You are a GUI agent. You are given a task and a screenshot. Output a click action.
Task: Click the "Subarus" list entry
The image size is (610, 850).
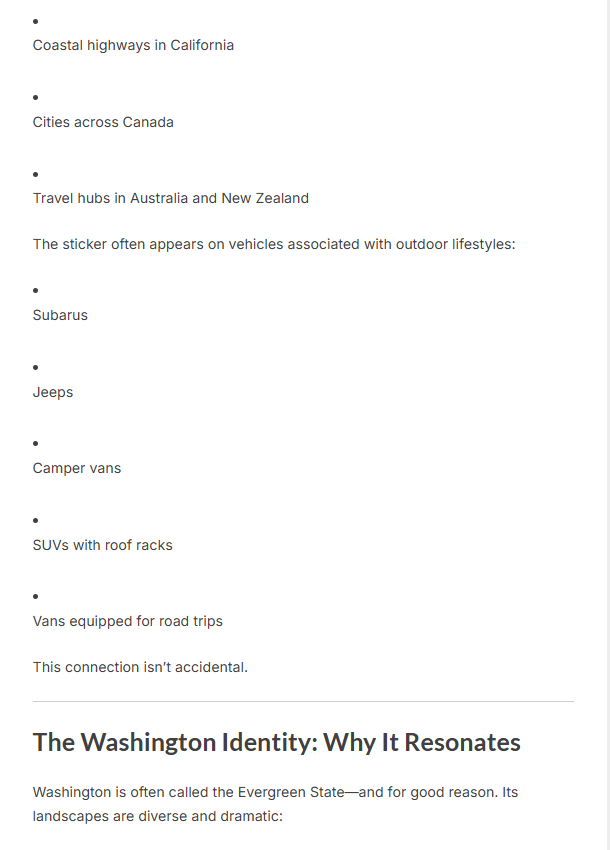[60, 315]
